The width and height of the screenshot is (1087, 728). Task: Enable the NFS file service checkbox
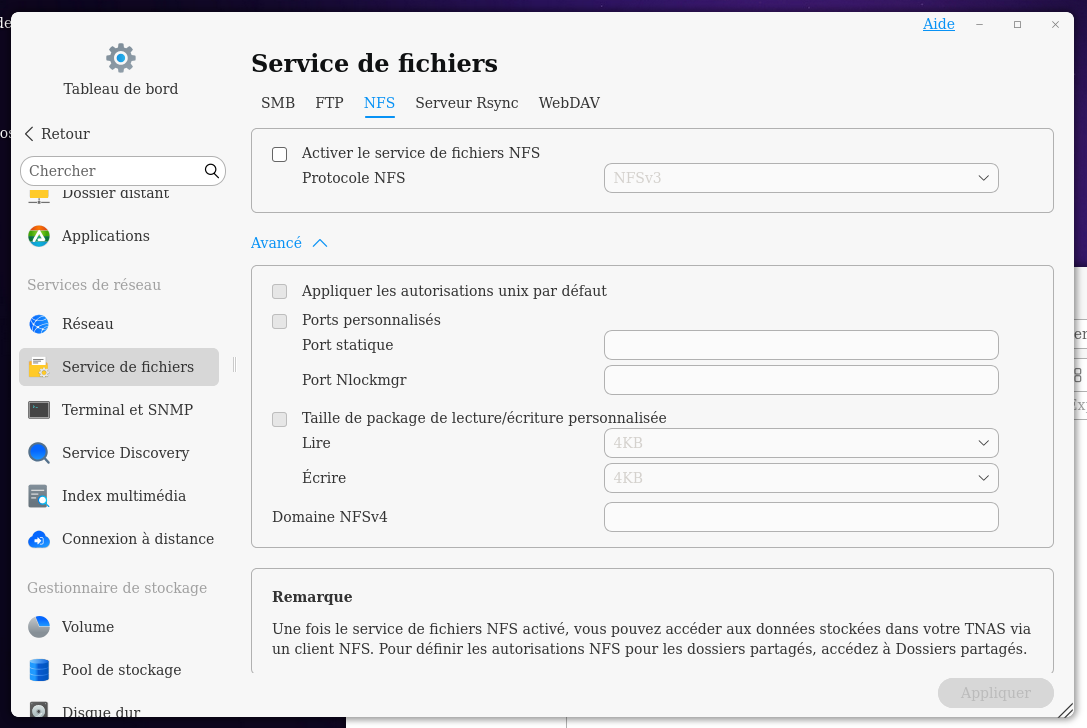point(280,154)
